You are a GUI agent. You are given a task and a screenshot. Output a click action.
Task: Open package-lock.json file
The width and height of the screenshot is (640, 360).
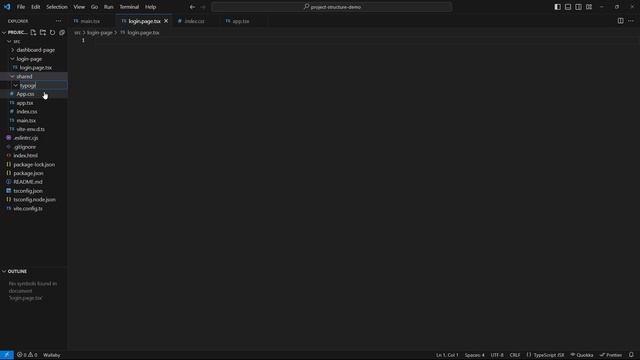pos(34,164)
